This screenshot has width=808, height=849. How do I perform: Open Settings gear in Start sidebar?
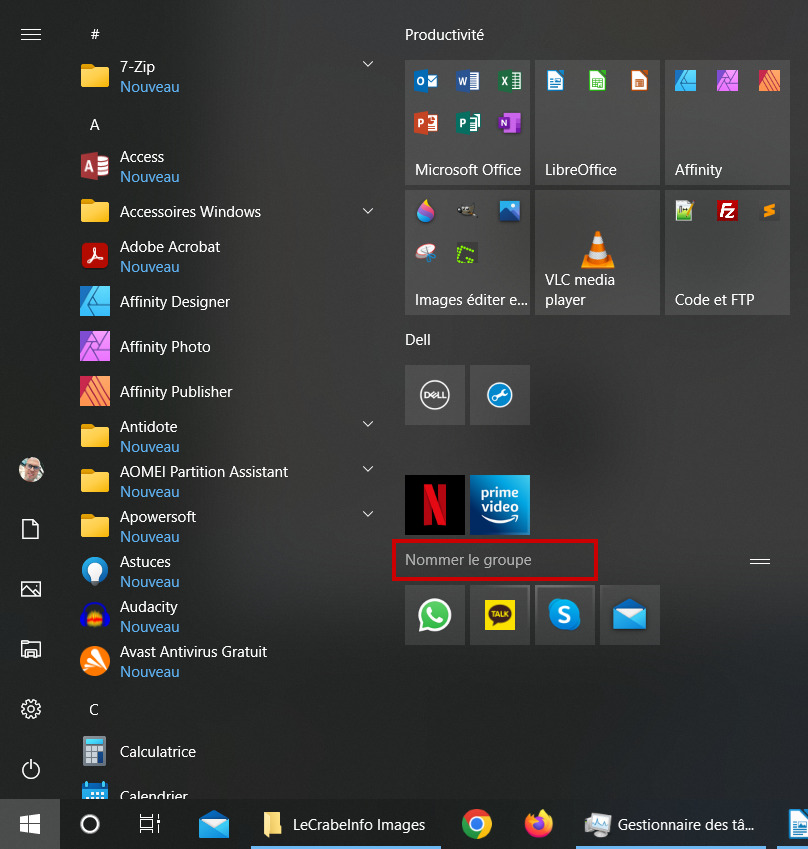30,709
